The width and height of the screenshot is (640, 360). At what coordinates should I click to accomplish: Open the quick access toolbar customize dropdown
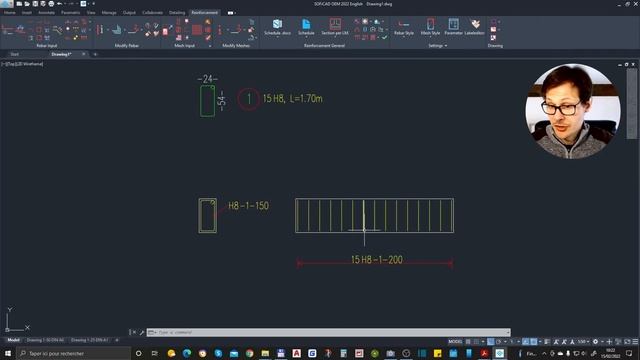coord(93,4)
